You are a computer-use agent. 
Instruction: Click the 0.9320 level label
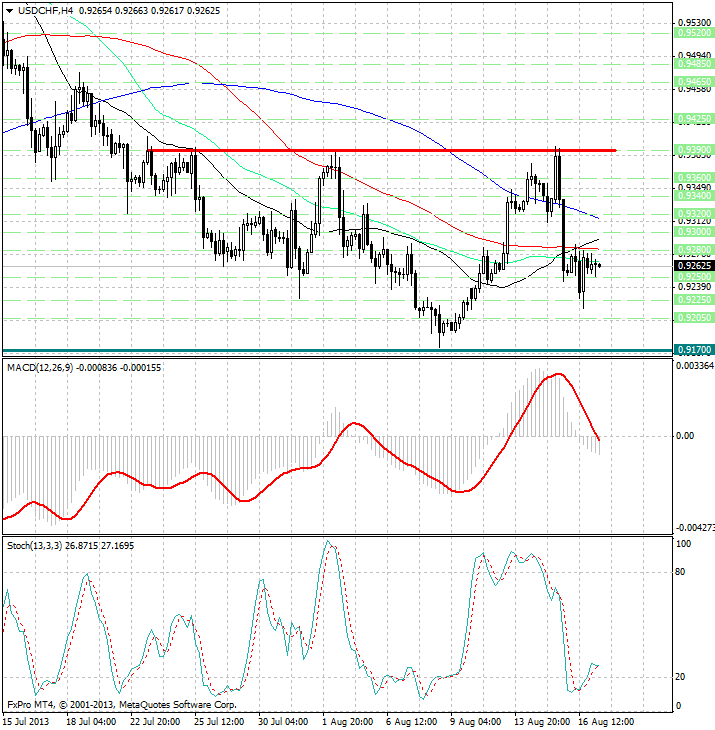693,214
